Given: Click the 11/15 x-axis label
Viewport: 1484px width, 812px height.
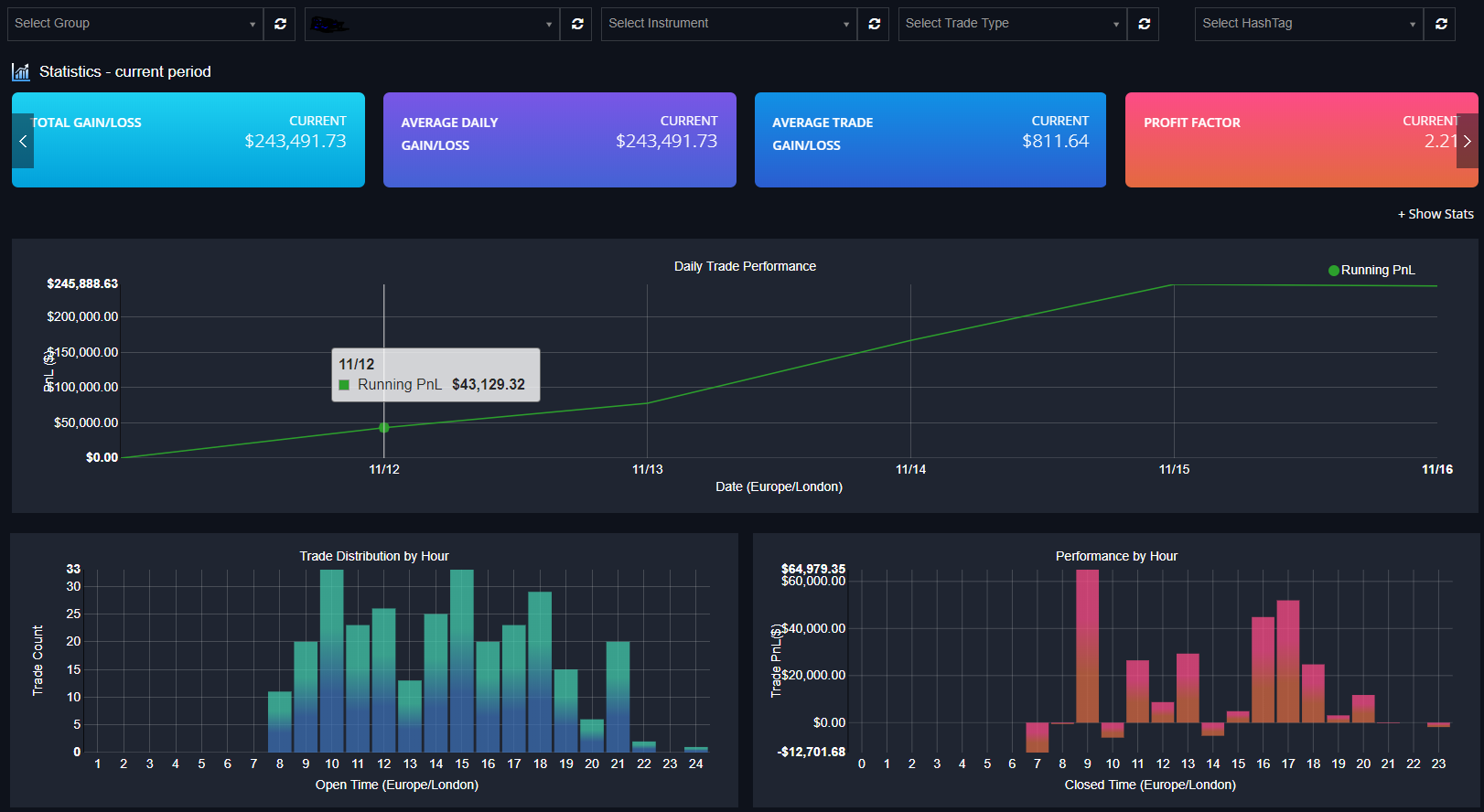Looking at the screenshot, I should click(x=1174, y=469).
